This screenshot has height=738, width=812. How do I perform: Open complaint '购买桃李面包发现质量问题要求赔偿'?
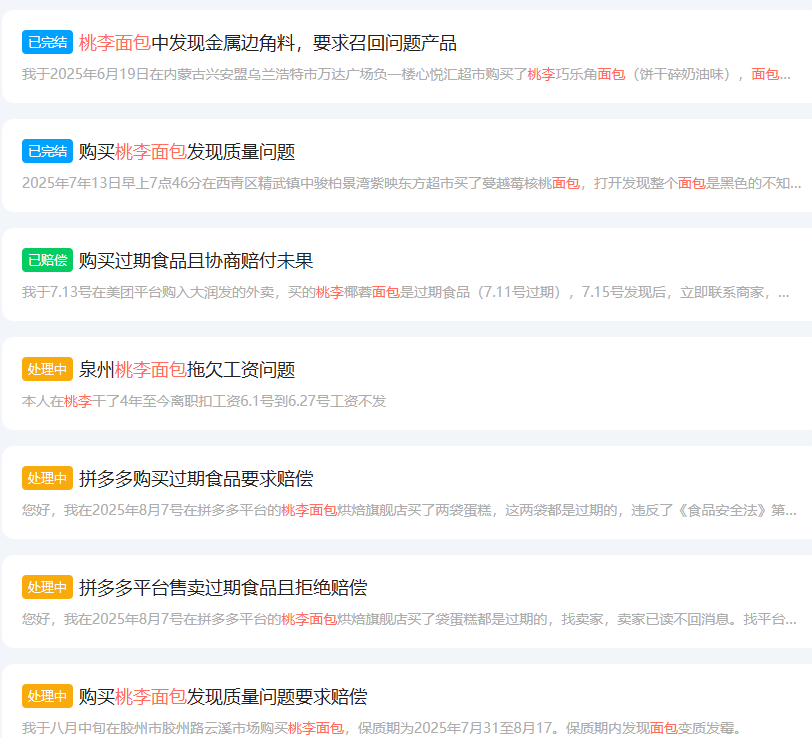click(223, 697)
